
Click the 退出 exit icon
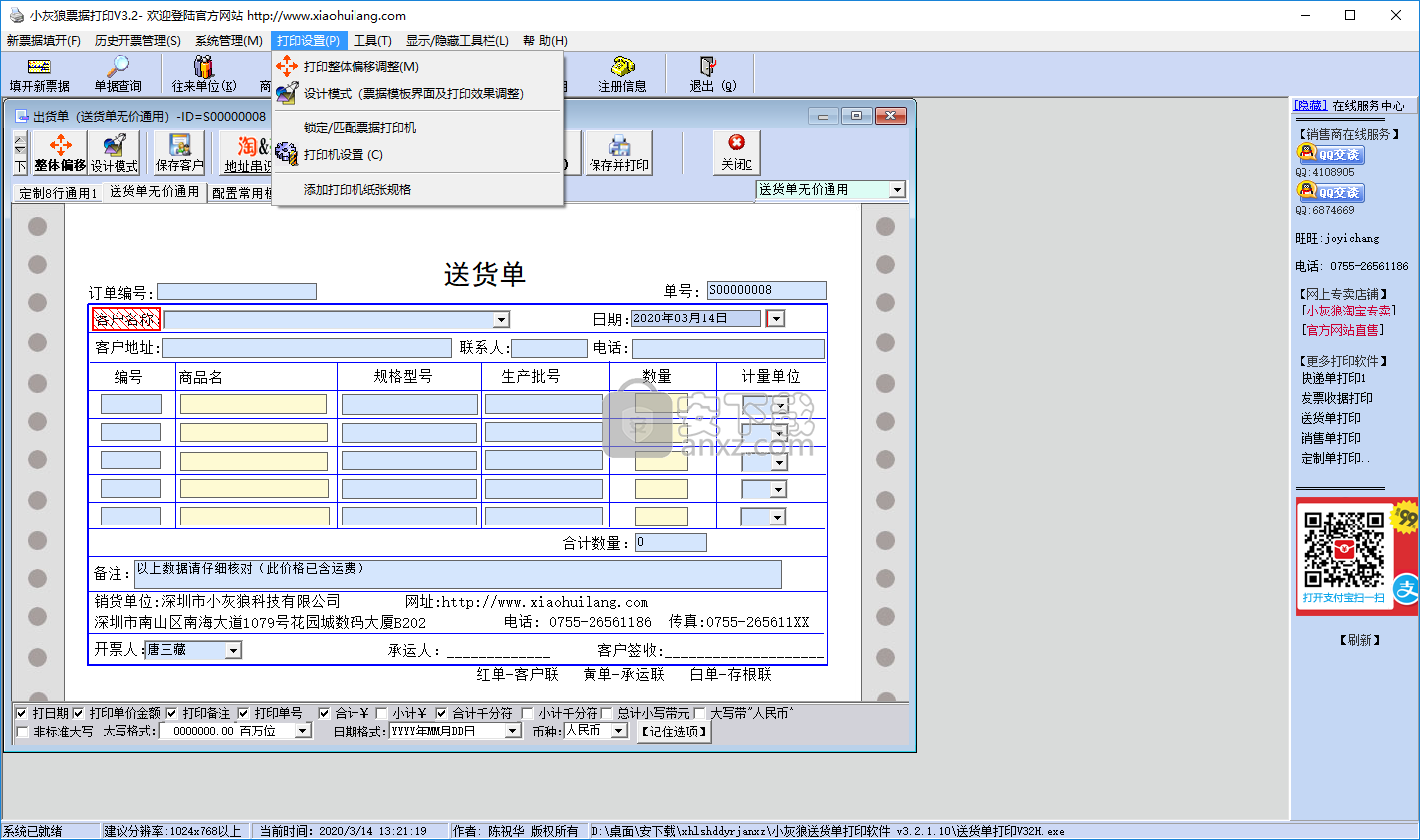(x=712, y=75)
